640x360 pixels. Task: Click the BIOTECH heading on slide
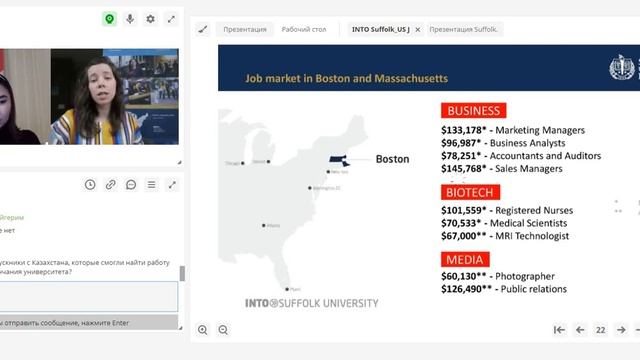470,192
